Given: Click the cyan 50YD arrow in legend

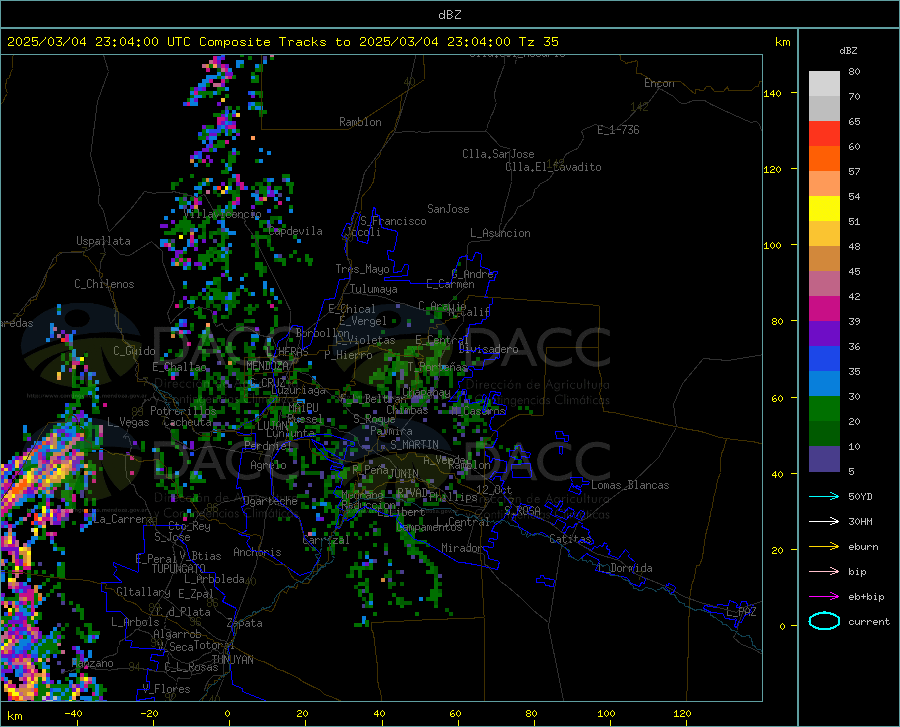Looking at the screenshot, I should (824, 496).
